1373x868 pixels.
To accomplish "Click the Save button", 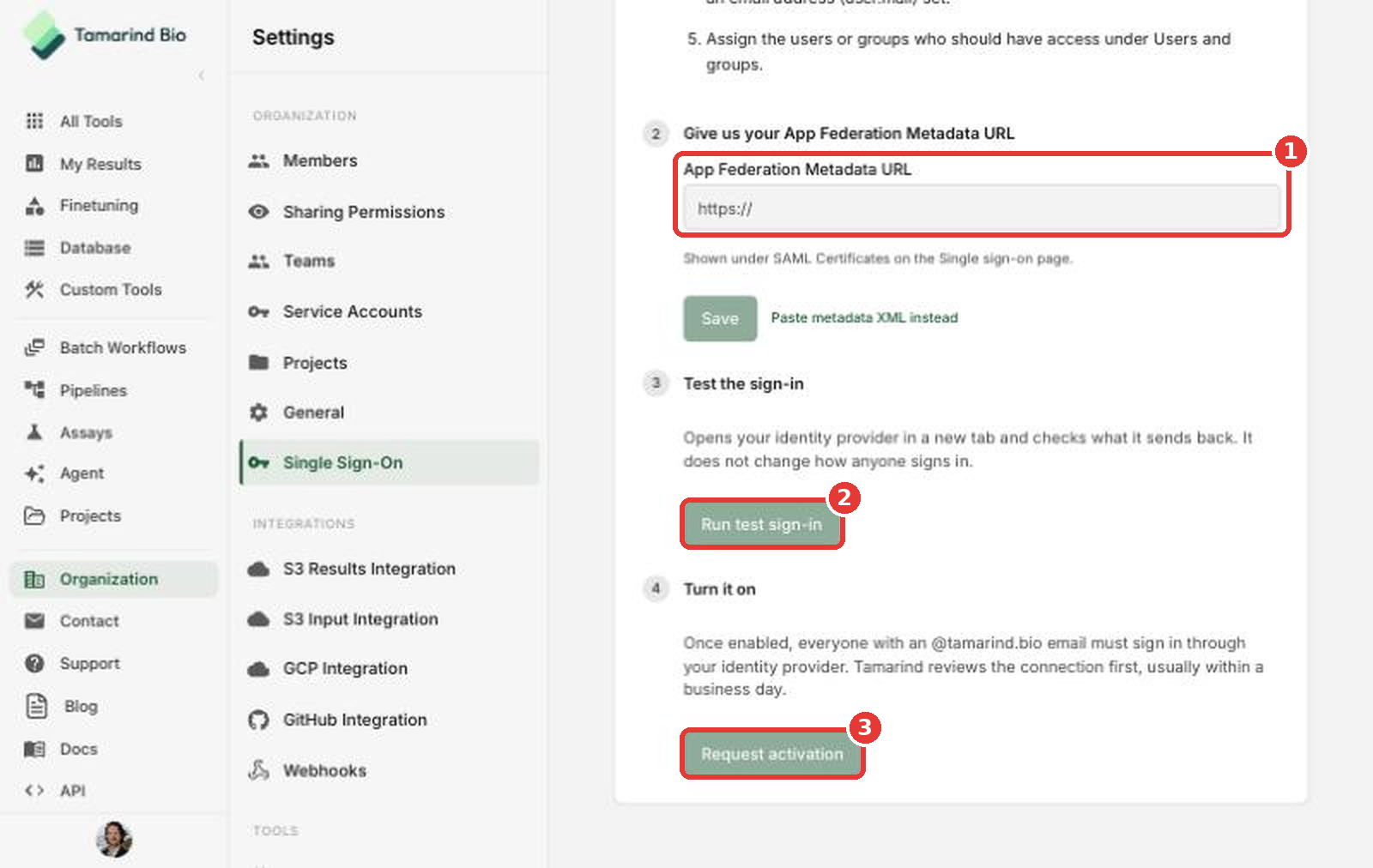I will pyautogui.click(x=720, y=318).
